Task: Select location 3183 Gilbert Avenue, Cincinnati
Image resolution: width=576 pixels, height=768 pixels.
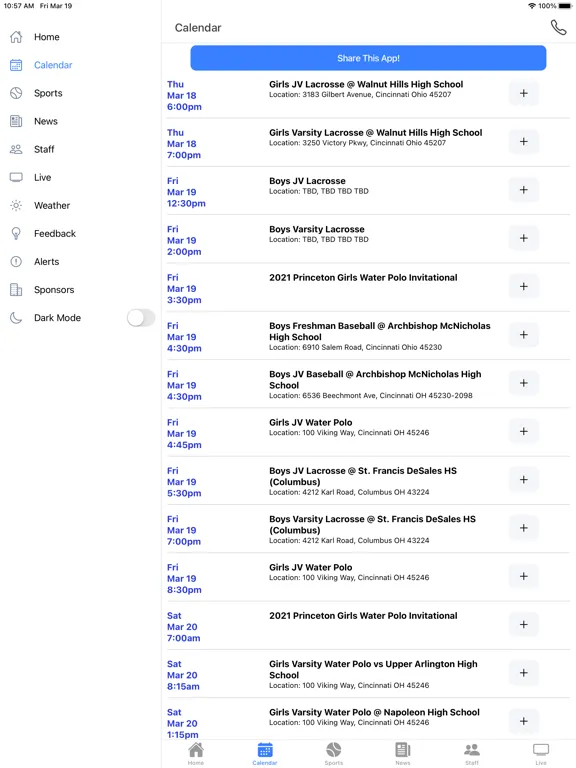Action: point(360,95)
